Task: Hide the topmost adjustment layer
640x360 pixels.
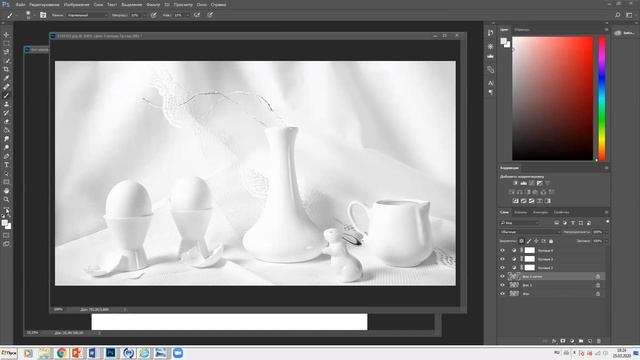Action: tap(502, 250)
